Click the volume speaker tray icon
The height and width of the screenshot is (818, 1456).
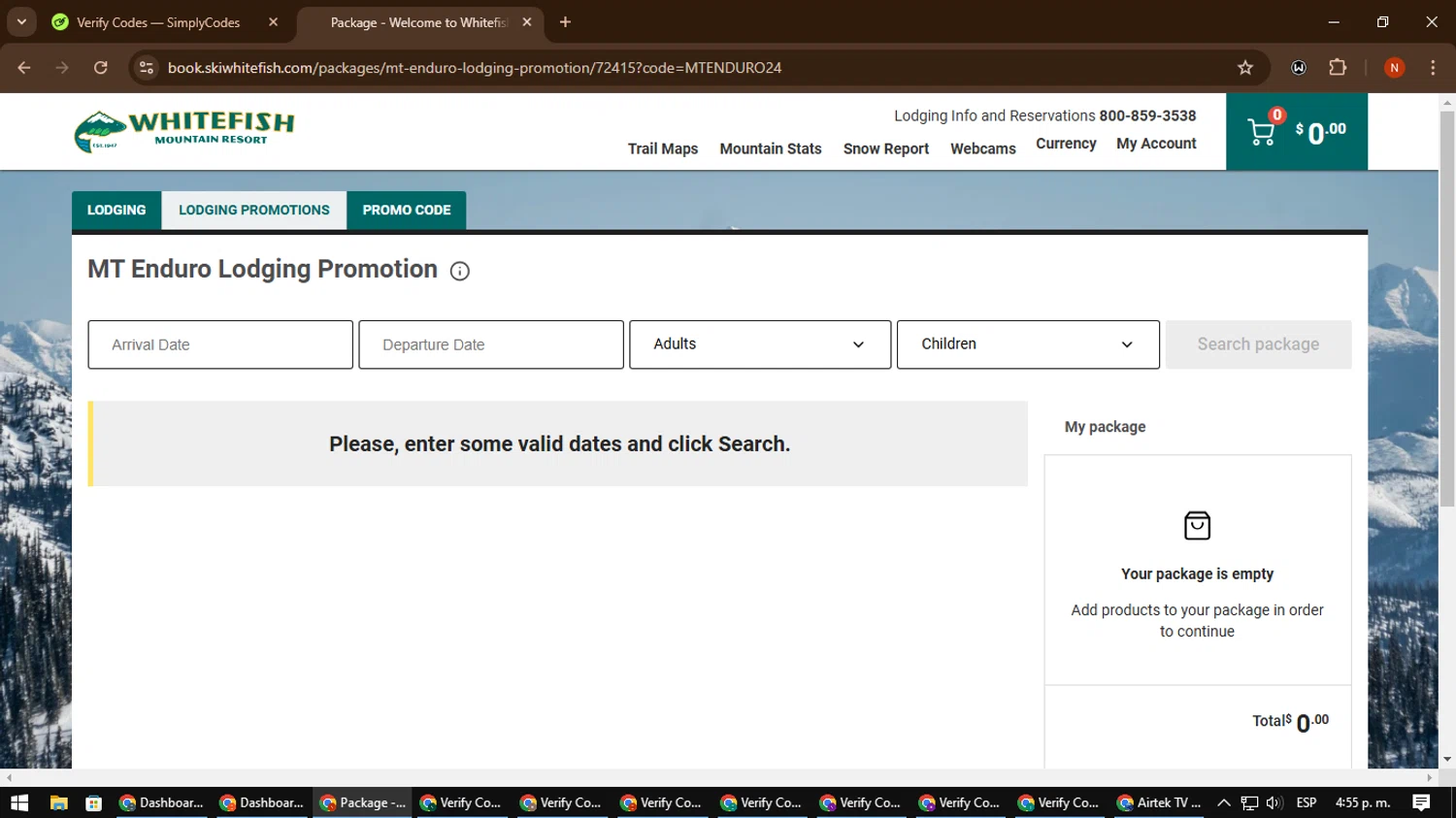click(x=1274, y=802)
